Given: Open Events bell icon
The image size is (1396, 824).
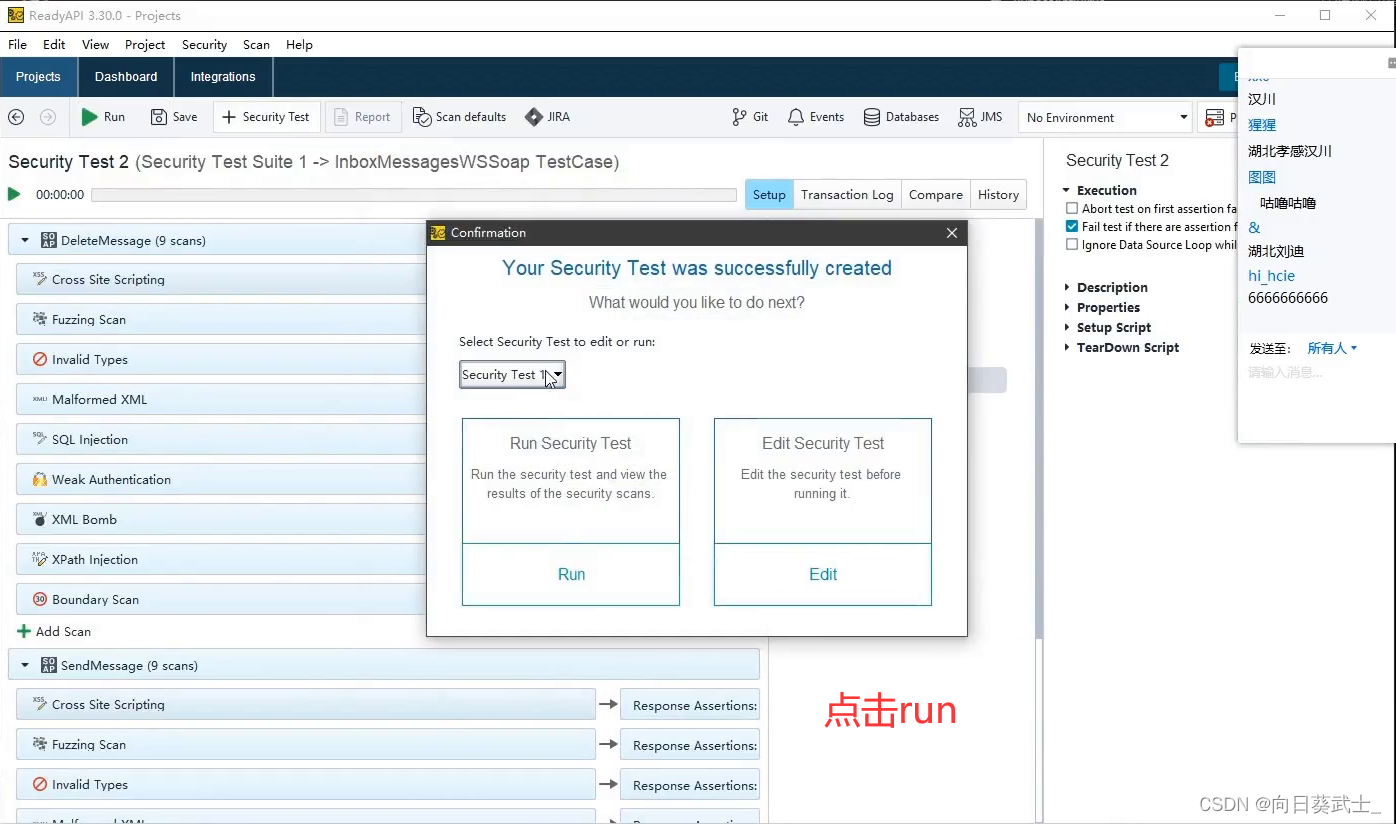Looking at the screenshot, I should [796, 117].
